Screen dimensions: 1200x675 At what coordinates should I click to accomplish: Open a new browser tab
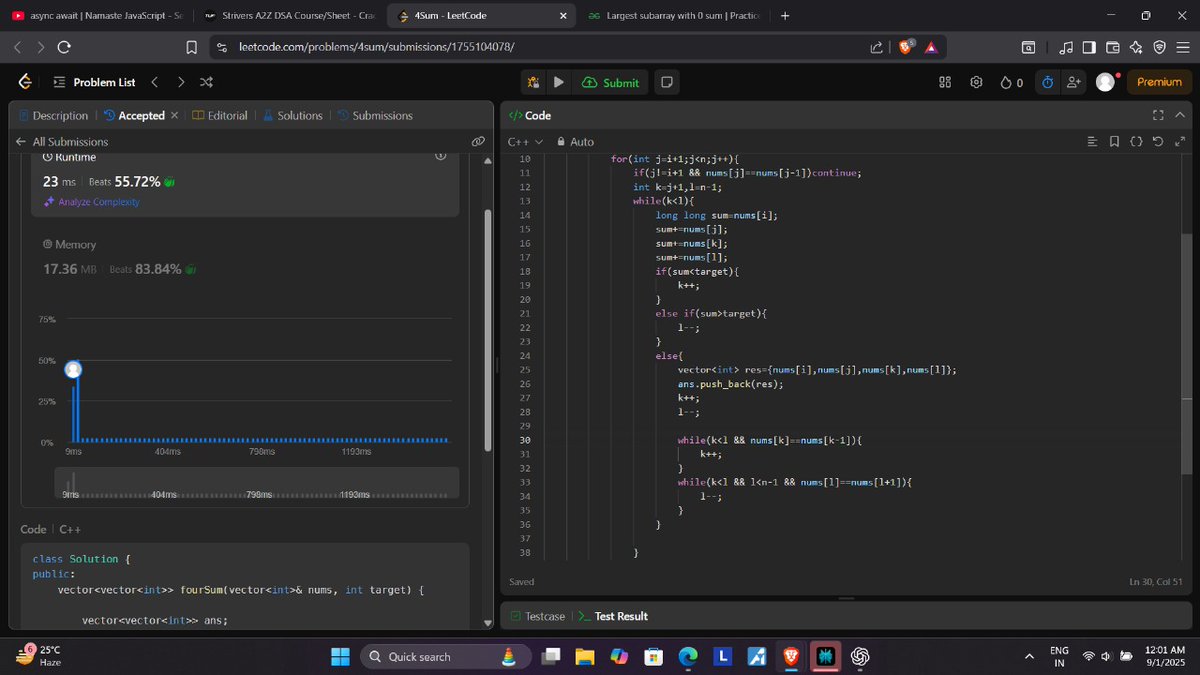[784, 15]
